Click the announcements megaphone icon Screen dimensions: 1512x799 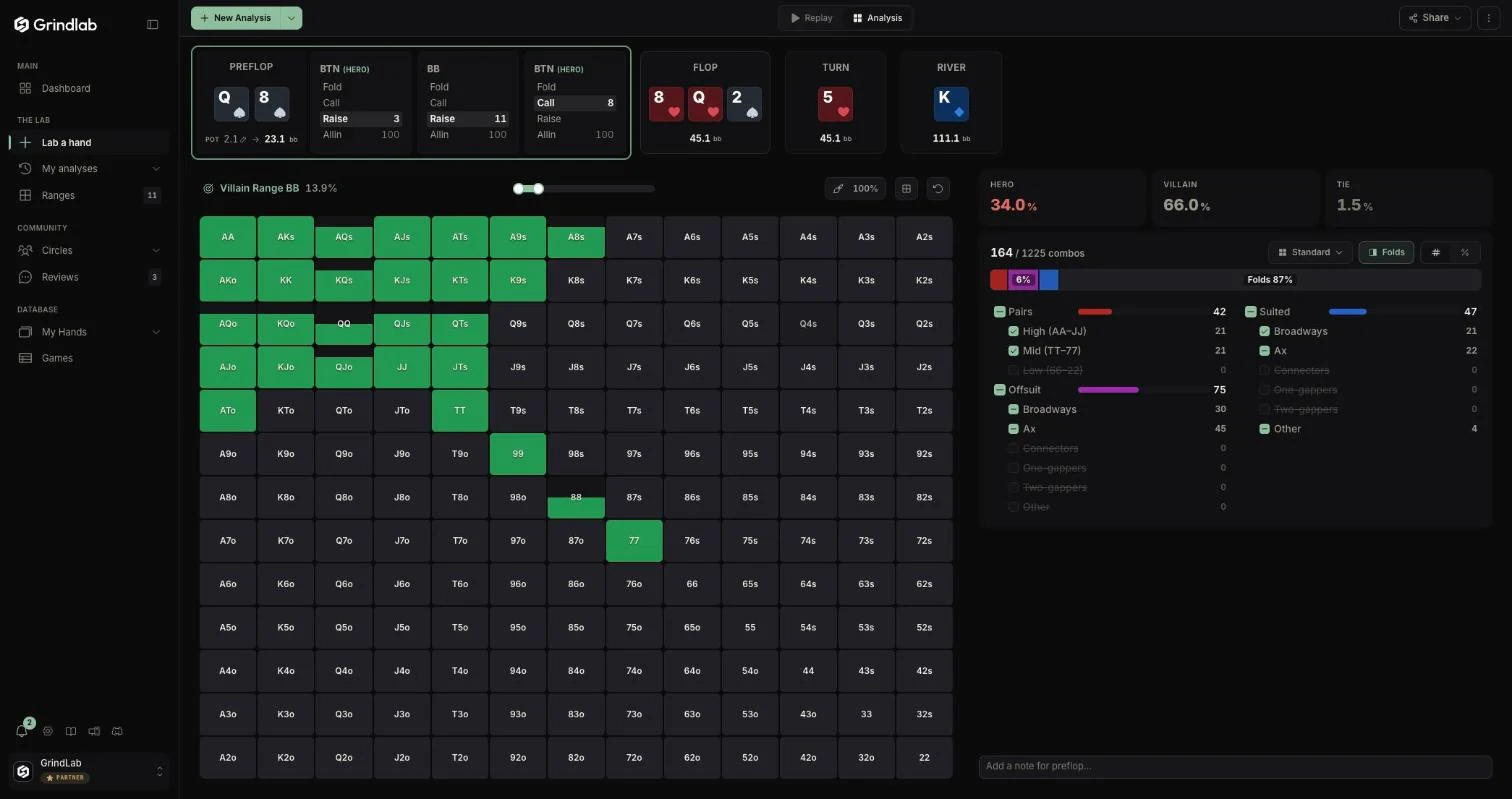tap(94, 731)
